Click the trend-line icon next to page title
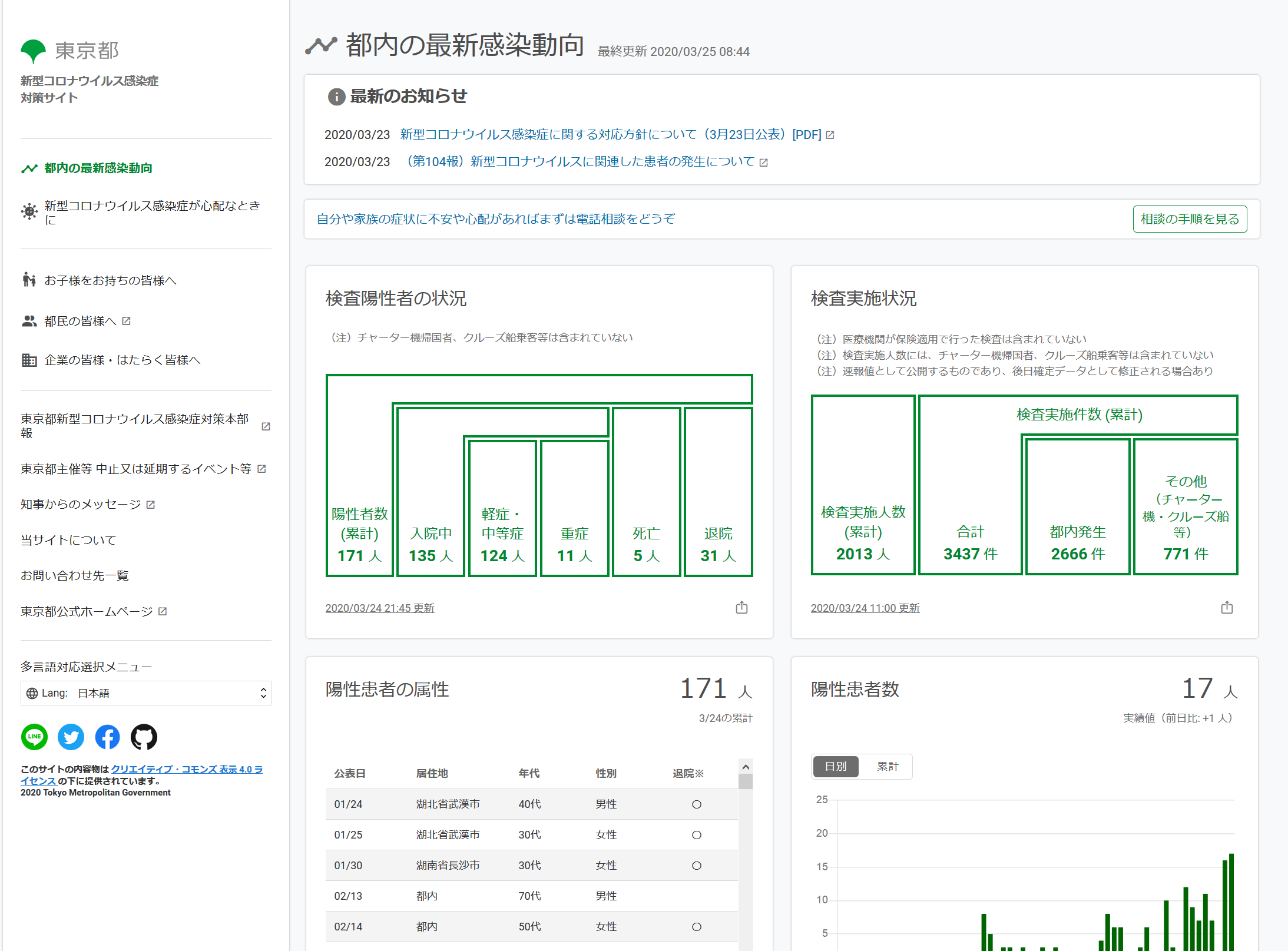The height and width of the screenshot is (951, 1288). click(321, 45)
